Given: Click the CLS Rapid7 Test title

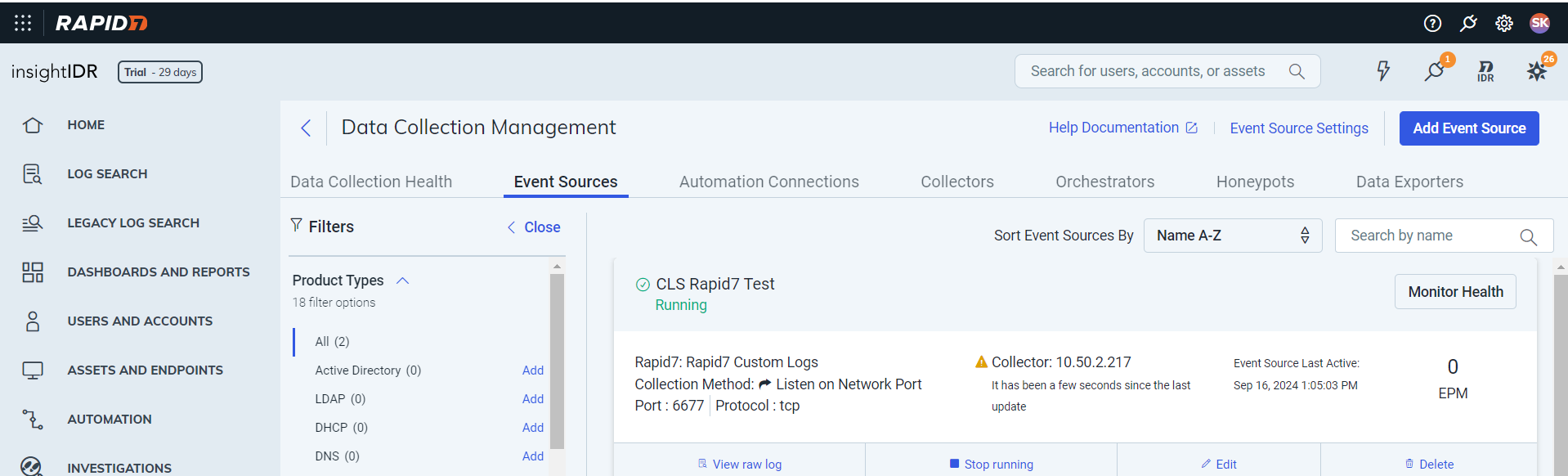Looking at the screenshot, I should coord(715,284).
